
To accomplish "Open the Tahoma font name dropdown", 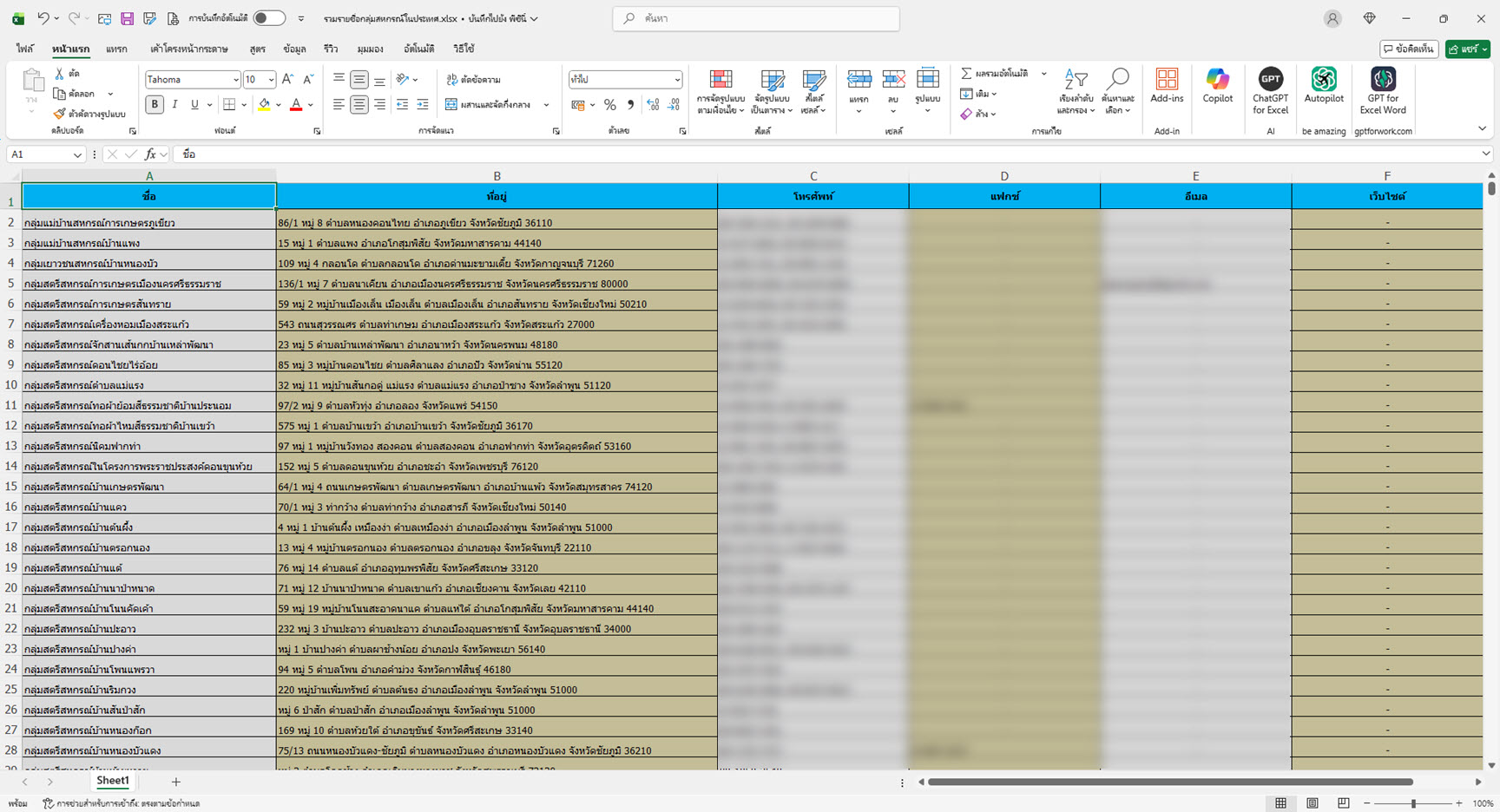I will pyautogui.click(x=235, y=80).
